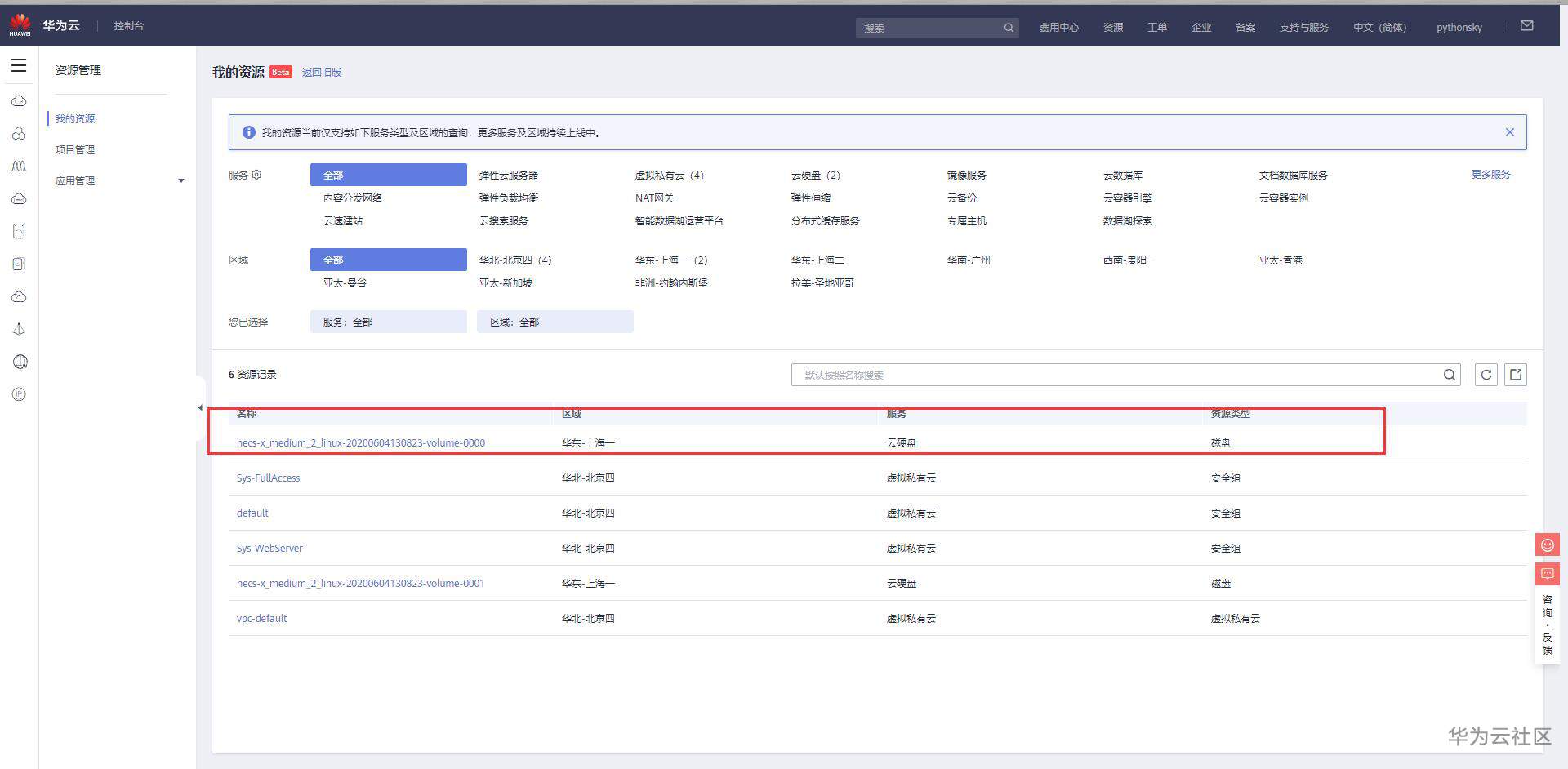Open the vpc-default resource

262,619
